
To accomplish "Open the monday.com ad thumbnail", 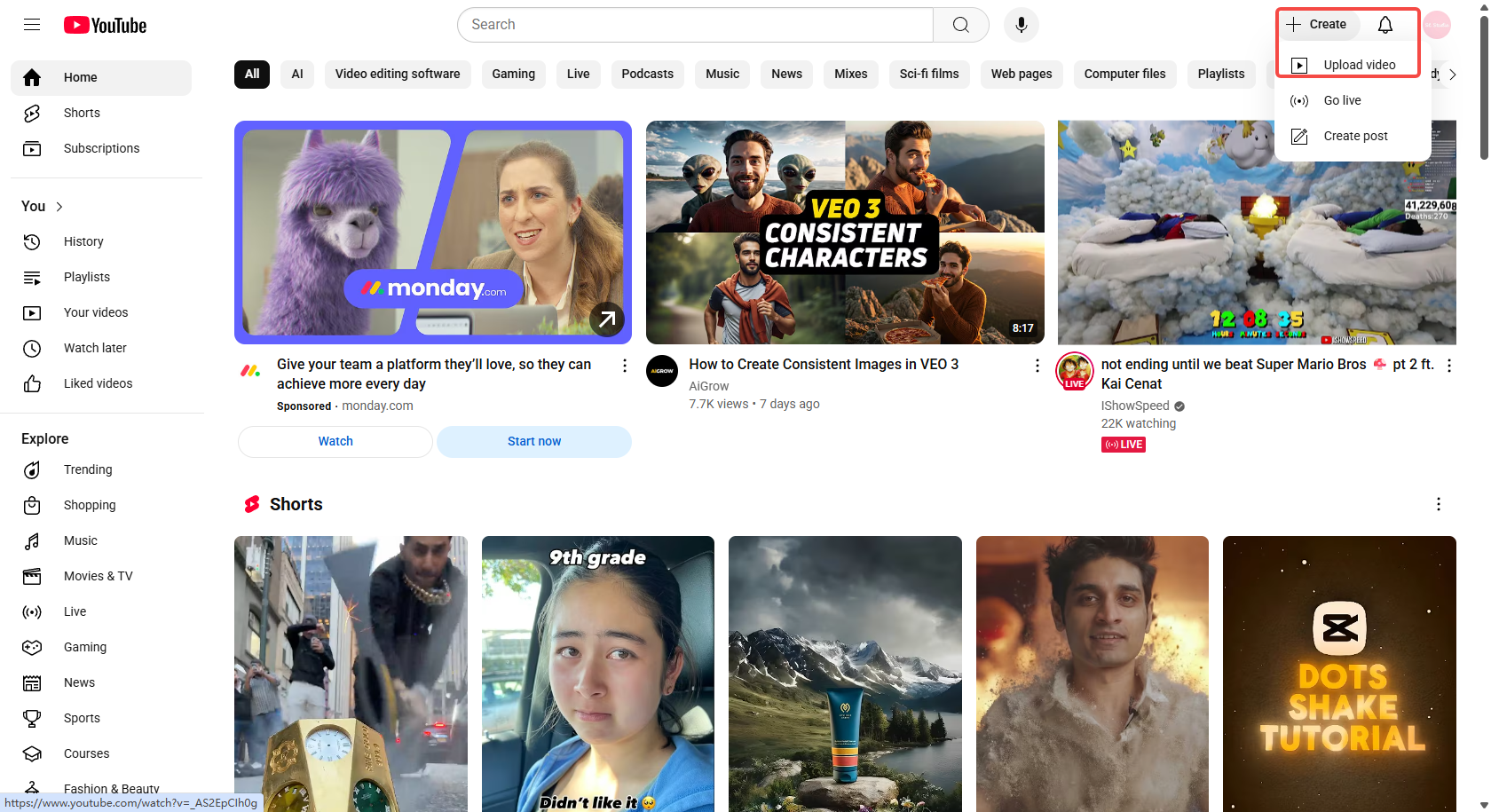I will coord(433,233).
